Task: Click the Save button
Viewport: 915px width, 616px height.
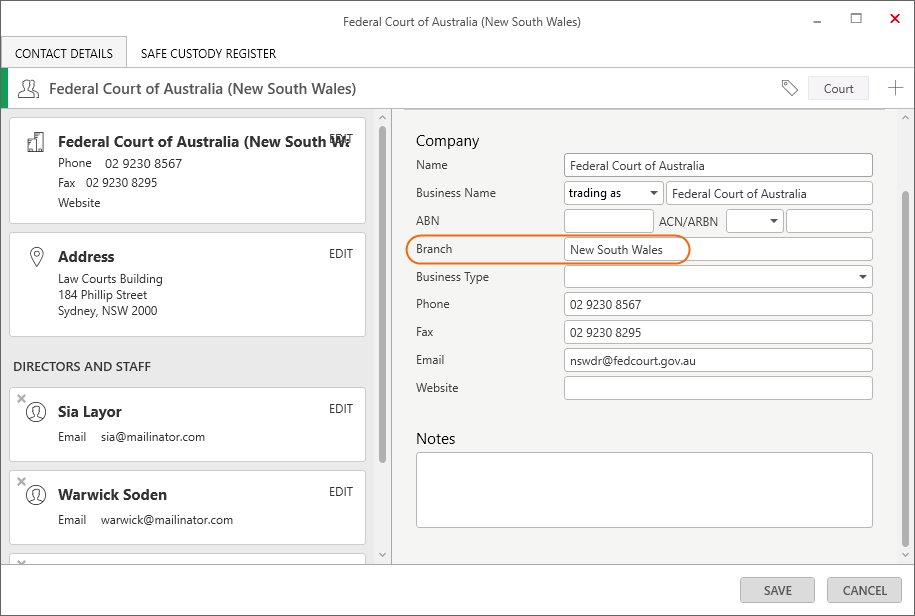Action: (x=777, y=590)
